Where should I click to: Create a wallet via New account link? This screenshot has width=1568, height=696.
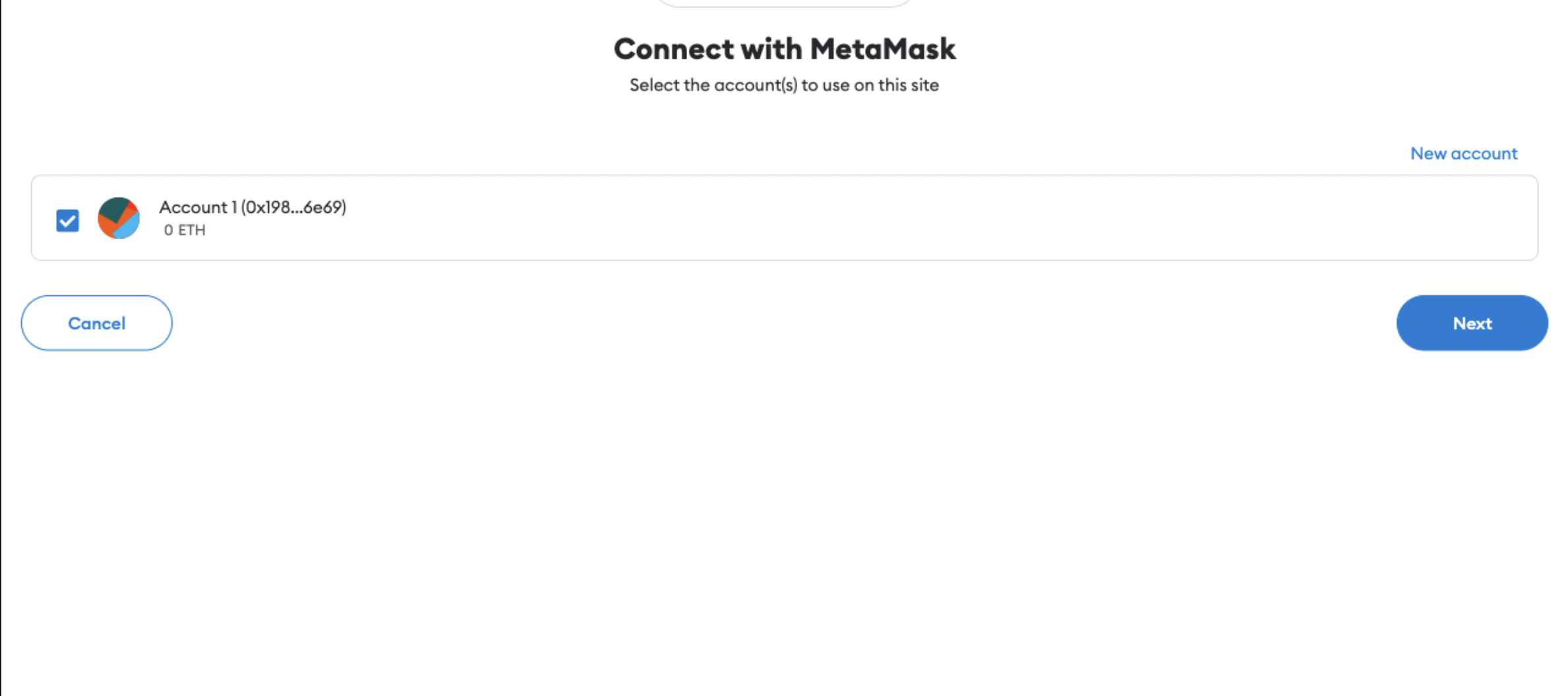pyautogui.click(x=1464, y=154)
